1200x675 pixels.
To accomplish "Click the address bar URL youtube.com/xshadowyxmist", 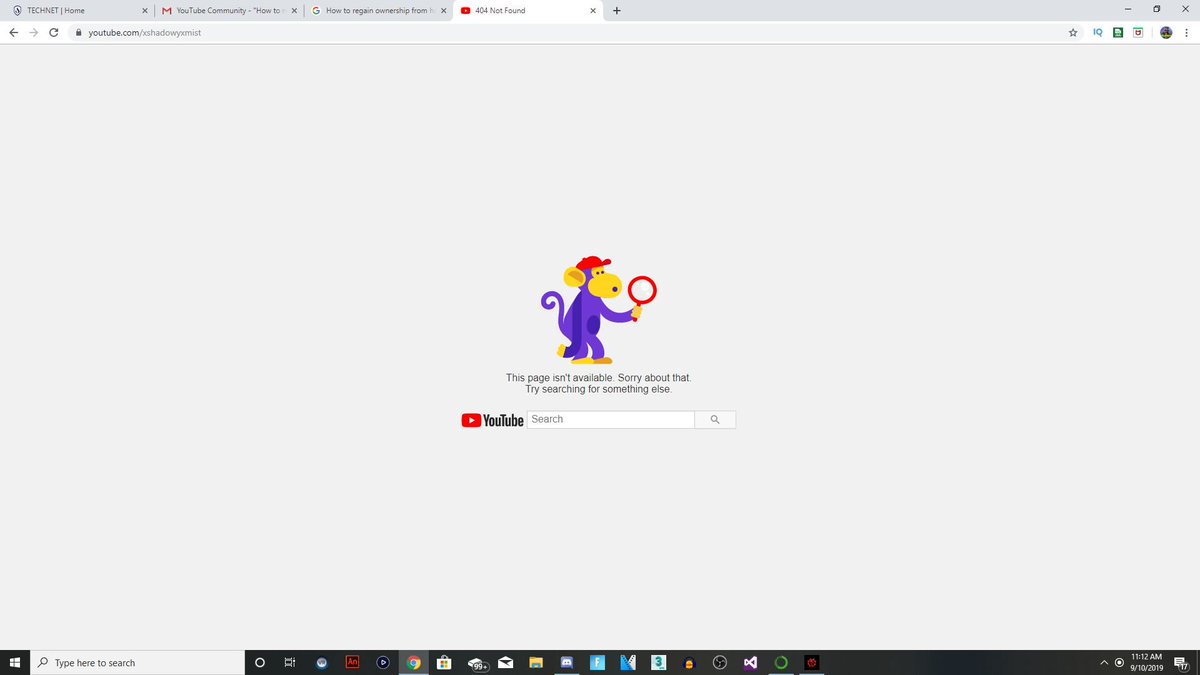I will (x=145, y=32).
